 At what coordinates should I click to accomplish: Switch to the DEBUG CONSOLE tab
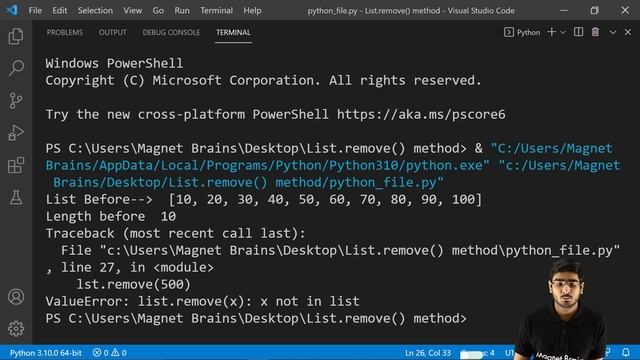171,32
